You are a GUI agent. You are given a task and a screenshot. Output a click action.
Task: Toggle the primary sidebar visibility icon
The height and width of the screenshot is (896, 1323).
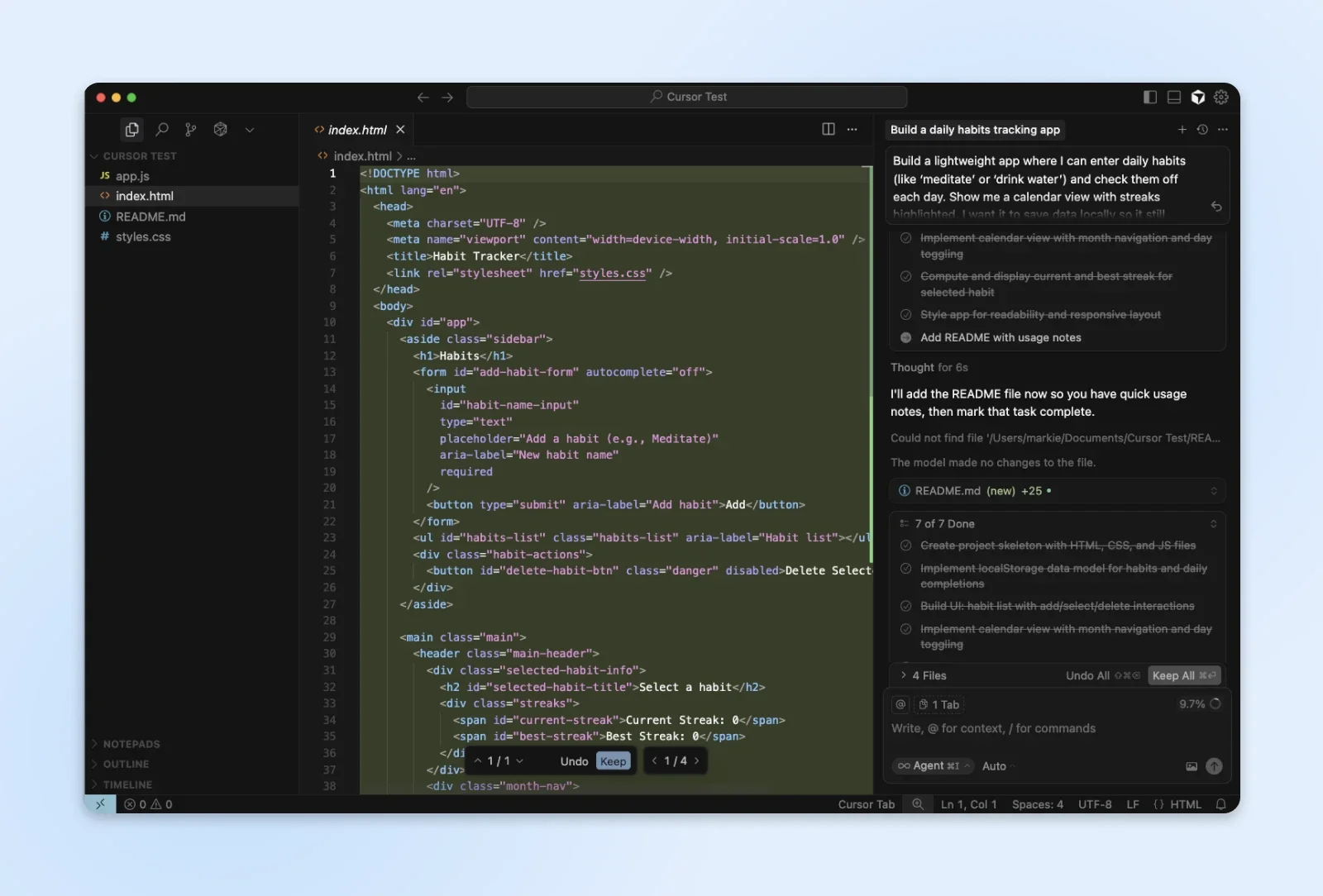(x=1149, y=97)
